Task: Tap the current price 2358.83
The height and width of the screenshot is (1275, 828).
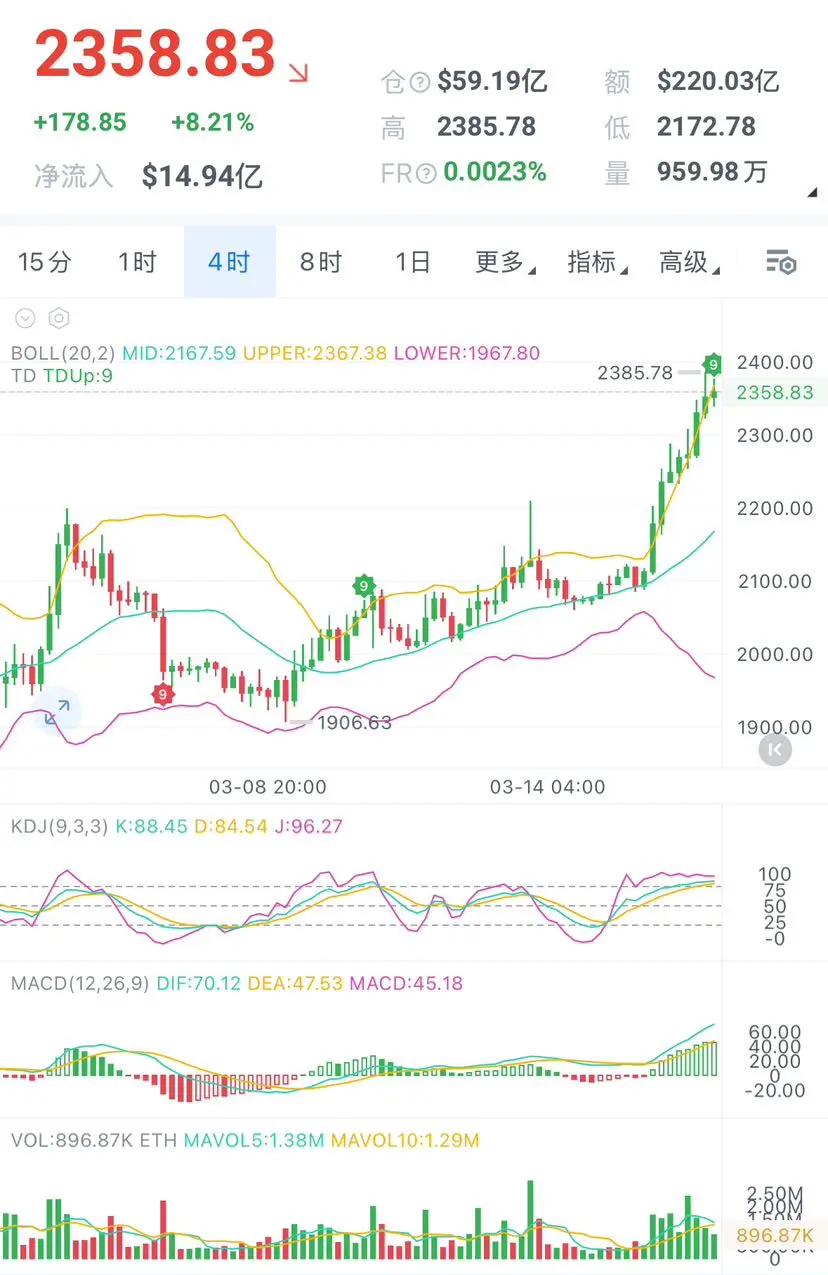Action: click(155, 54)
